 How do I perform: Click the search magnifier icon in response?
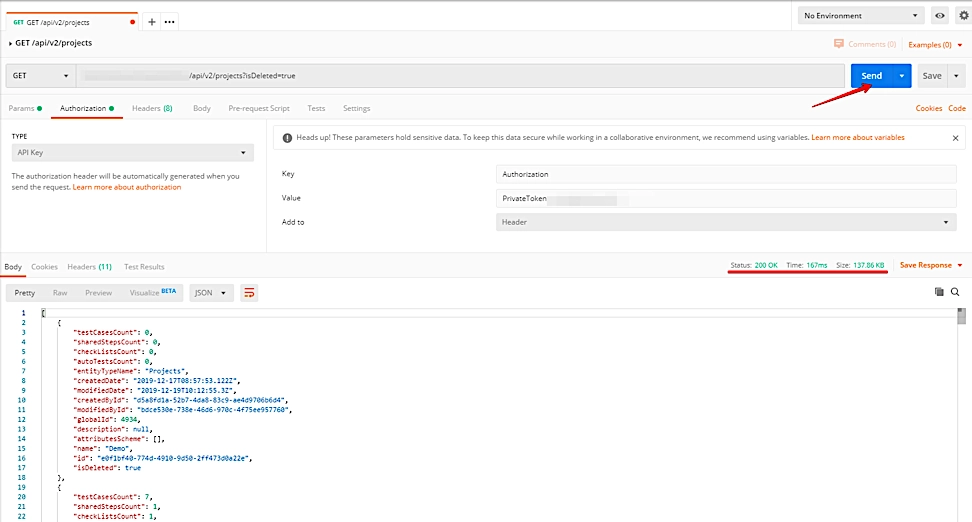click(955, 292)
